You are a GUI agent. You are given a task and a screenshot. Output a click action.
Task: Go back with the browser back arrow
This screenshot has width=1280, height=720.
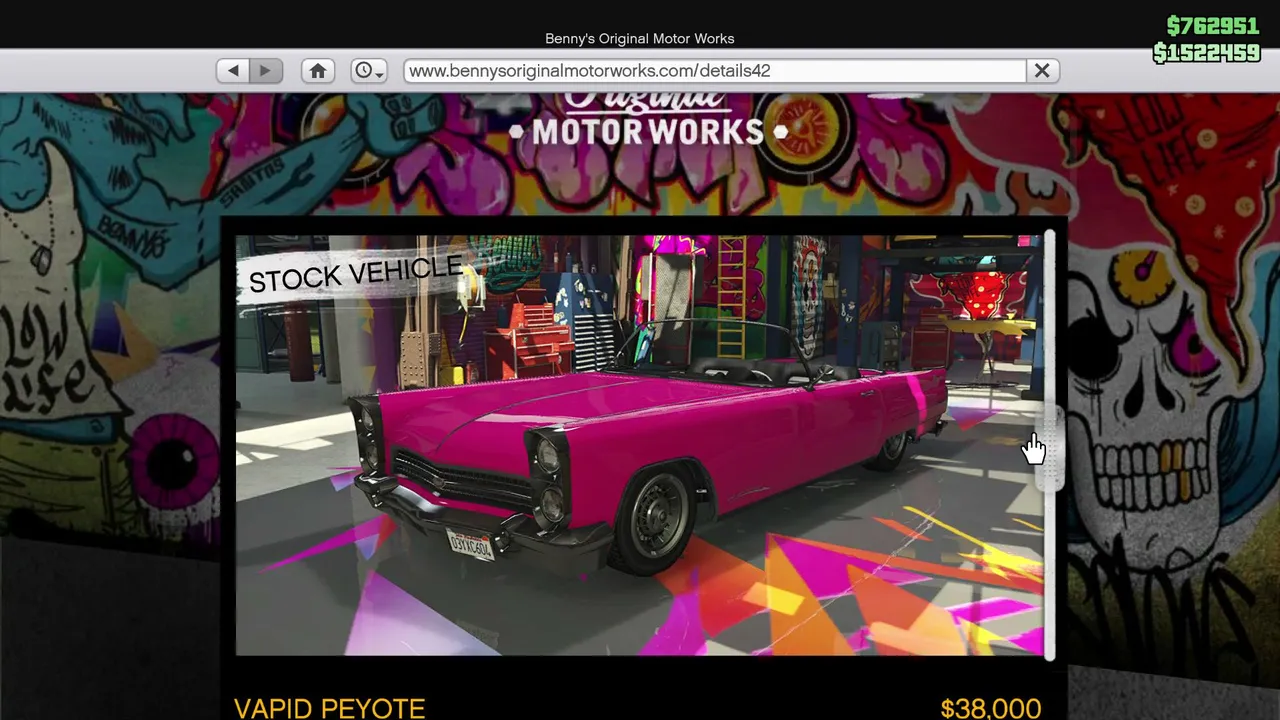(233, 71)
